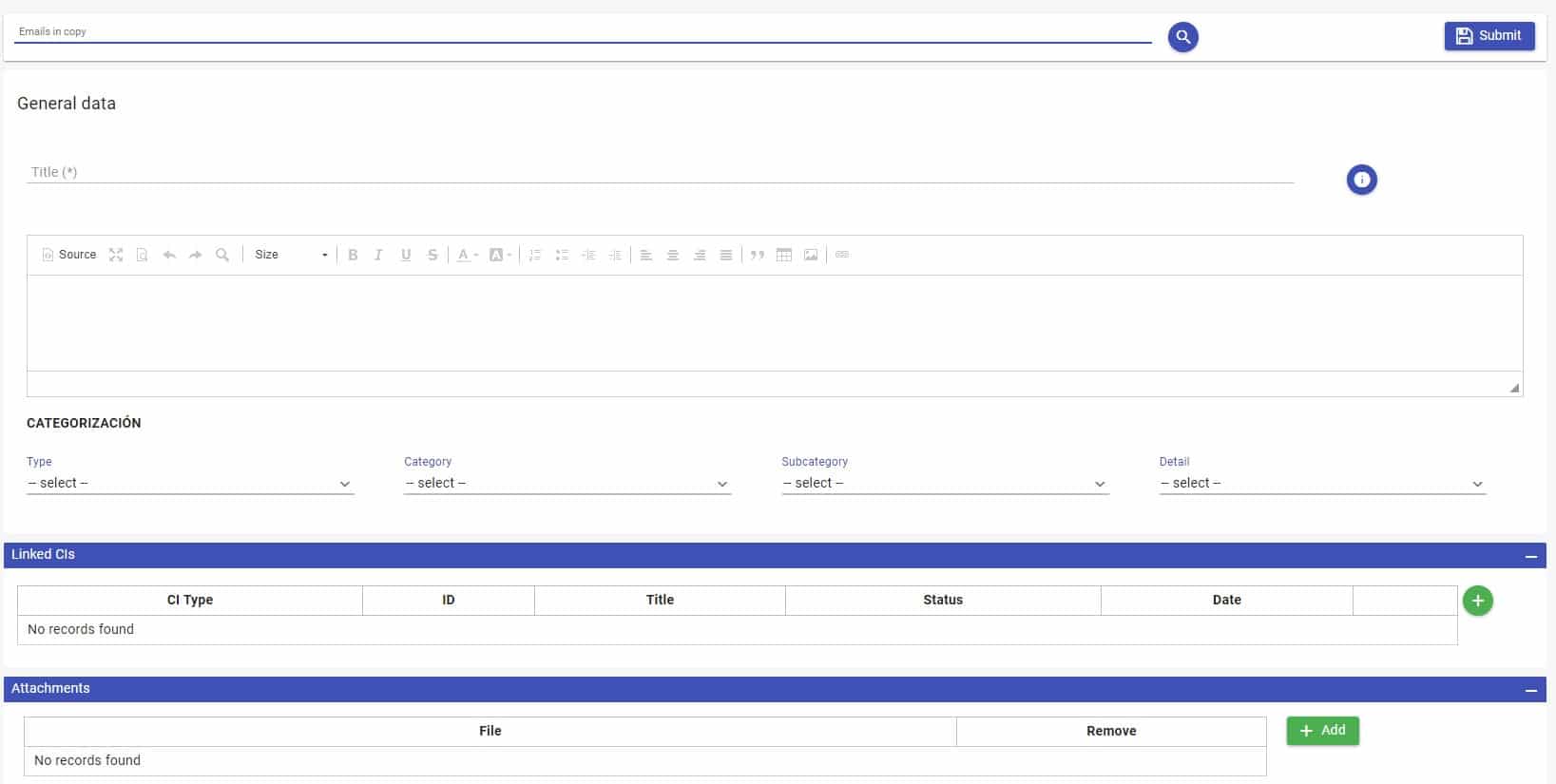Submit the form
The width and height of the screenshot is (1556, 784).
click(1489, 36)
